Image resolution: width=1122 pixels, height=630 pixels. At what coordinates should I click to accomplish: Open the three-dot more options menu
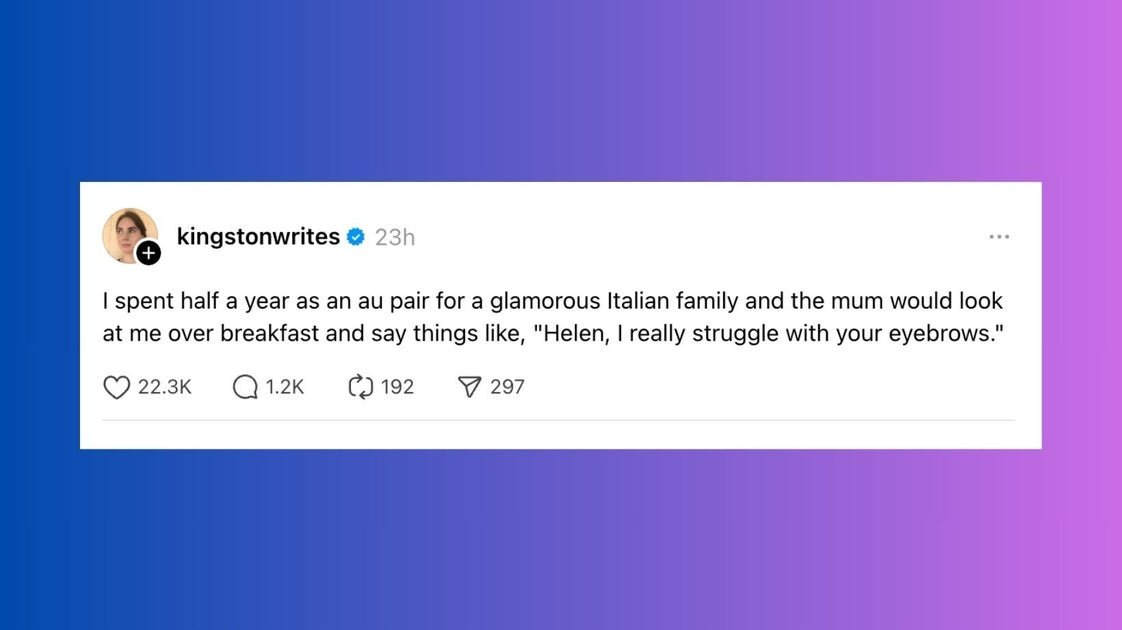coord(999,236)
